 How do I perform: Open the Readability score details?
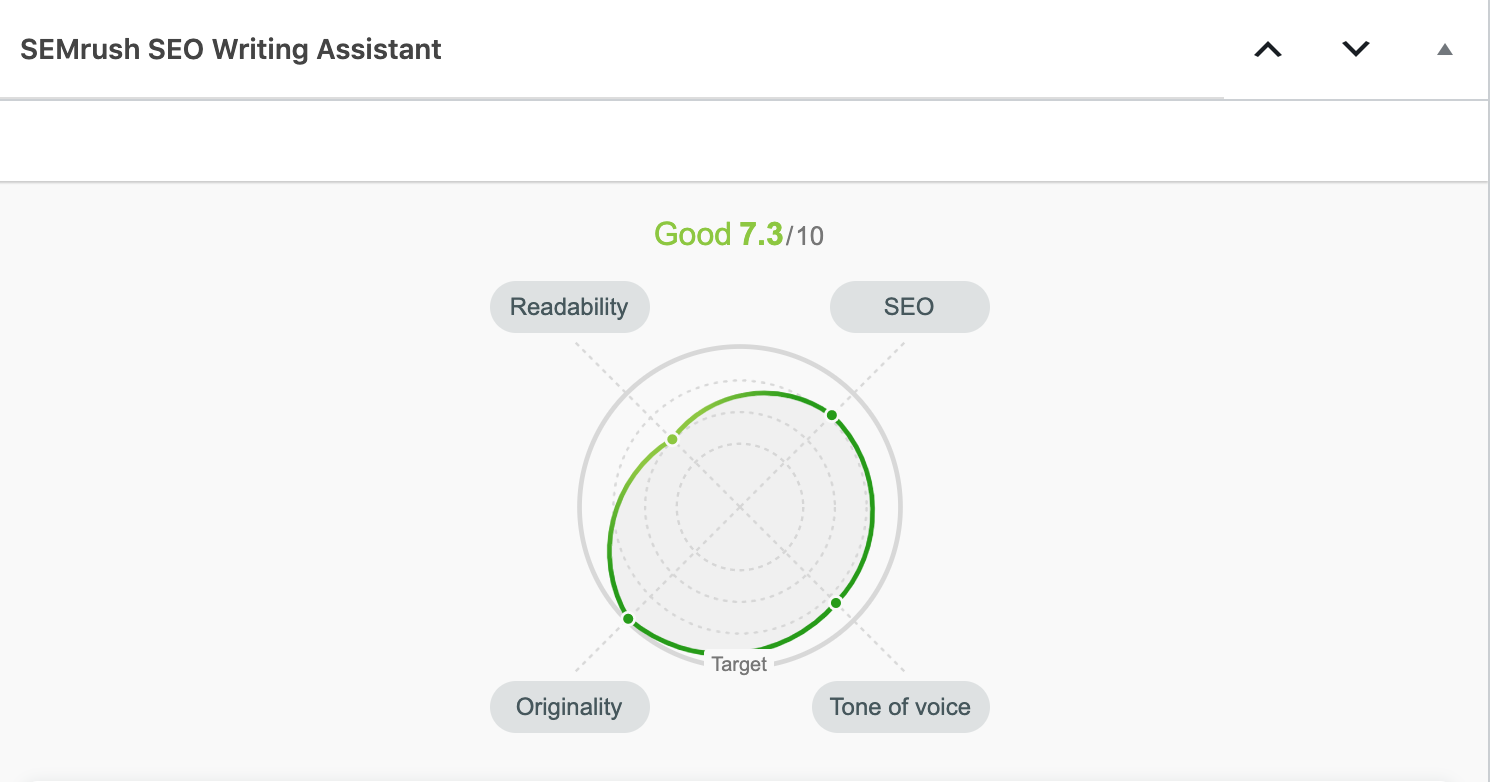coord(569,307)
